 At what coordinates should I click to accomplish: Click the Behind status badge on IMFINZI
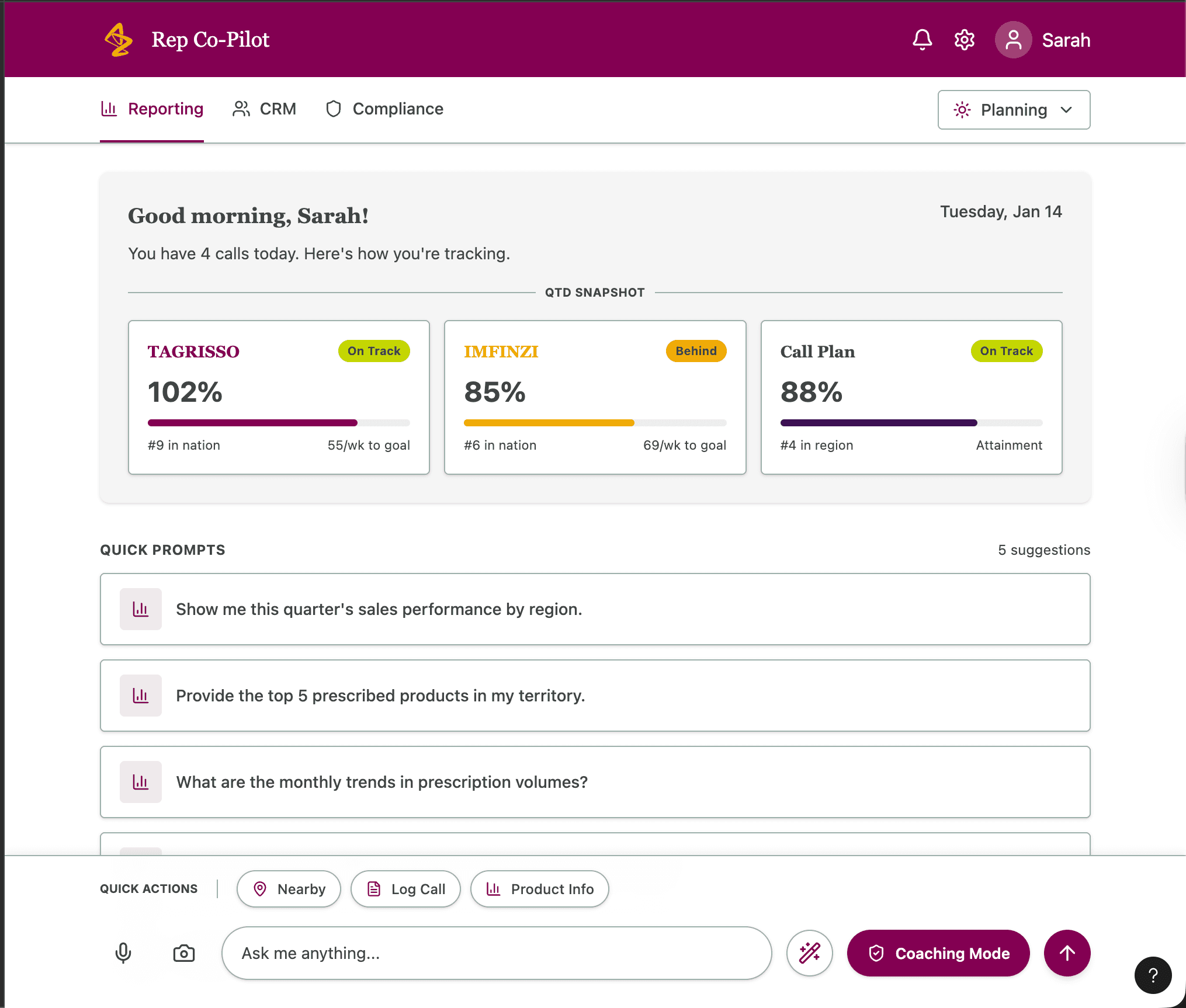point(696,351)
